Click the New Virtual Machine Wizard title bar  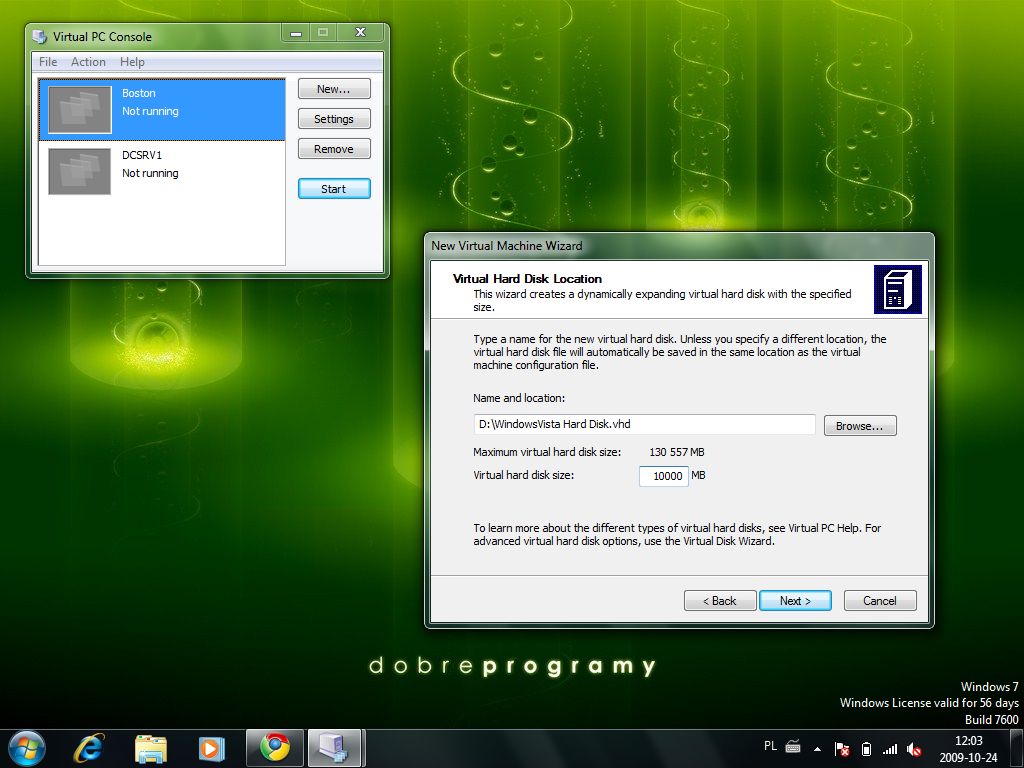[679, 246]
